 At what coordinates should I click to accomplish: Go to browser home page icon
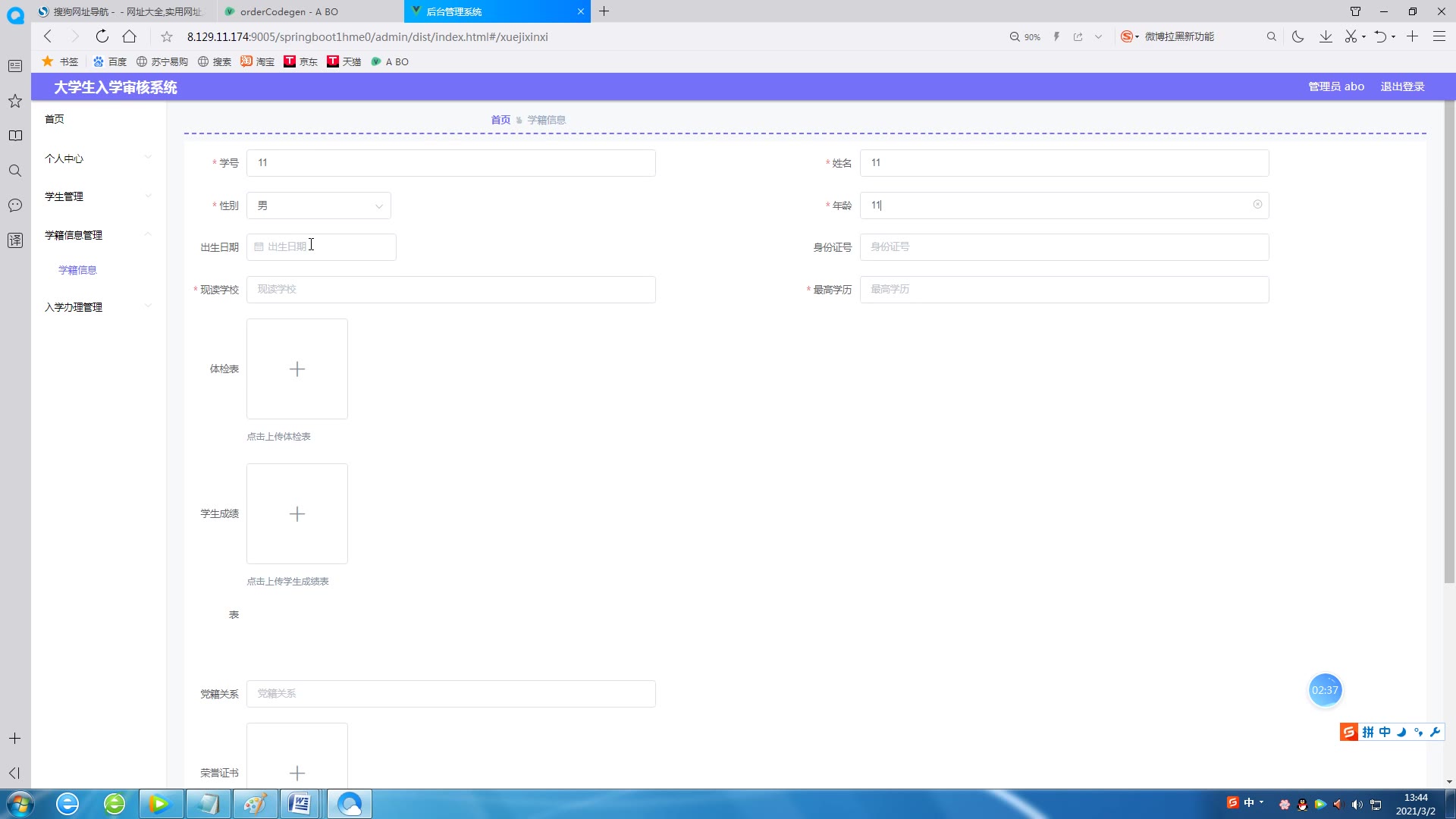130,36
